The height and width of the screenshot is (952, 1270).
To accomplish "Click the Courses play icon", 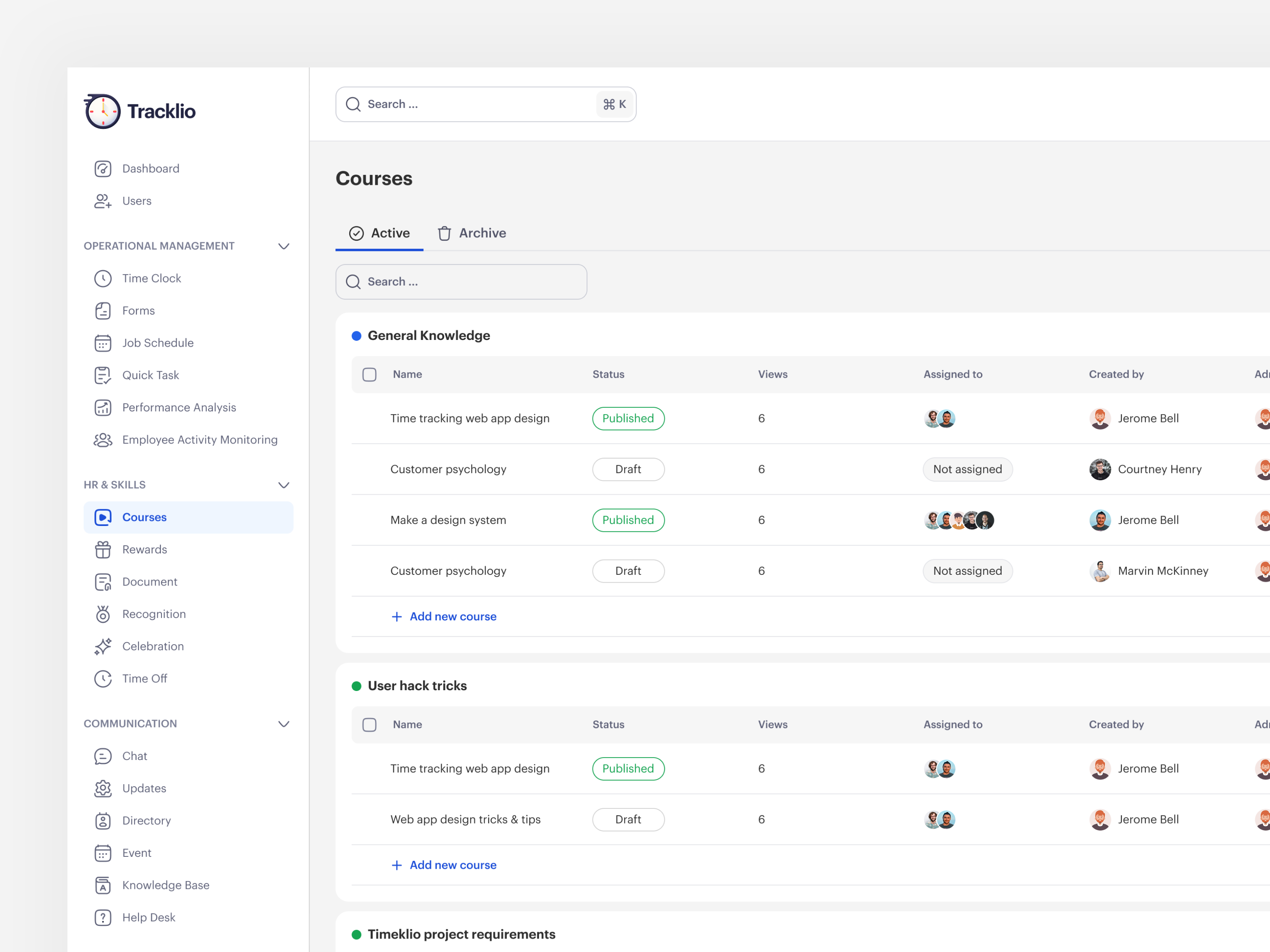I will 103,517.
